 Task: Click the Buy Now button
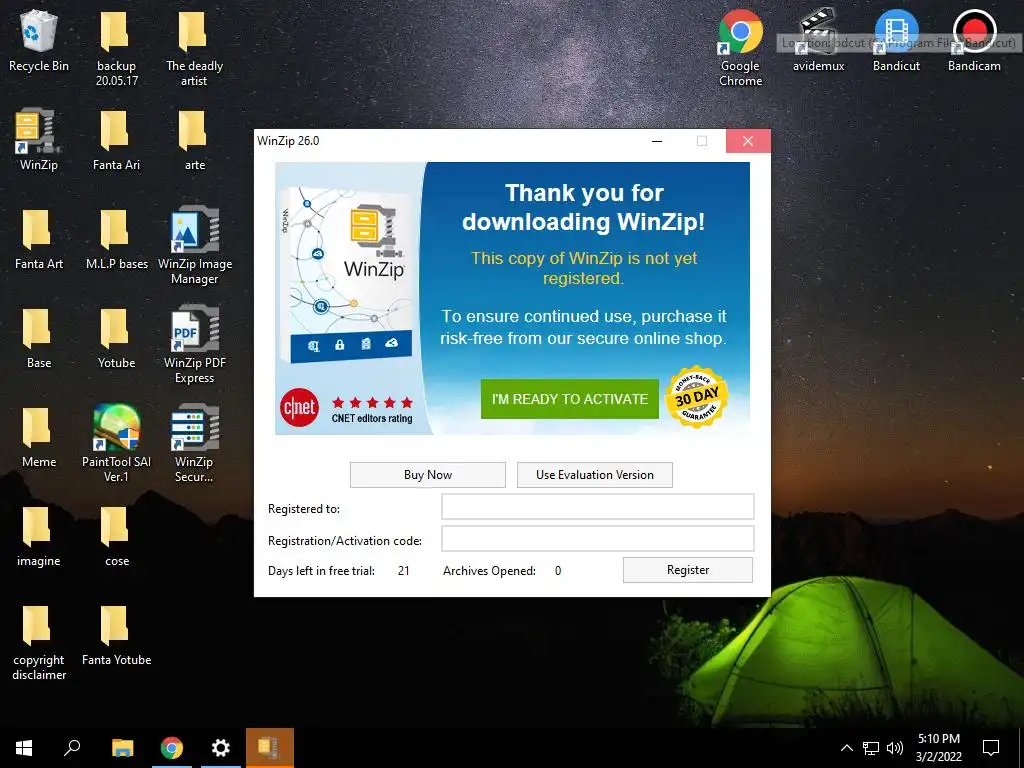428,475
